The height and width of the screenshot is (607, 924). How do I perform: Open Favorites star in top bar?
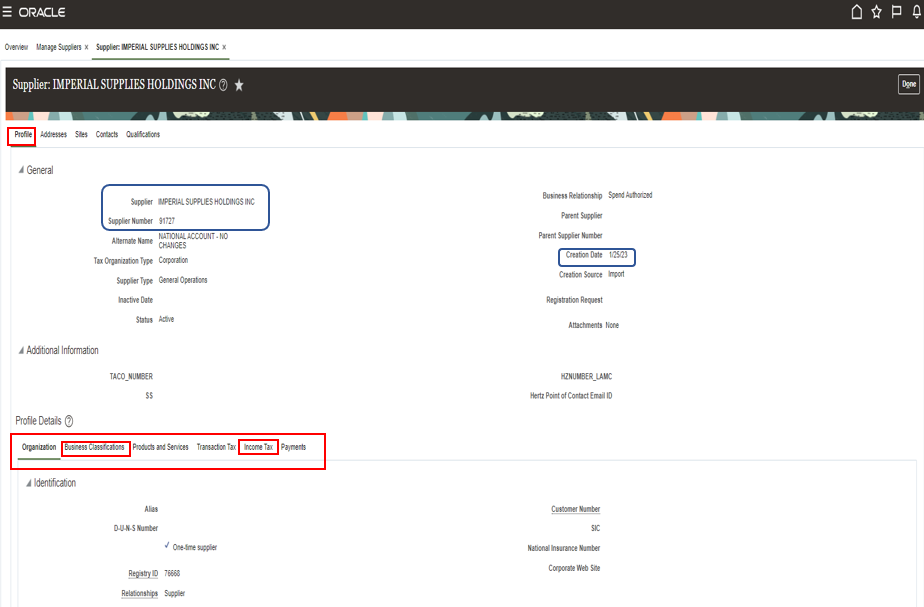[877, 12]
